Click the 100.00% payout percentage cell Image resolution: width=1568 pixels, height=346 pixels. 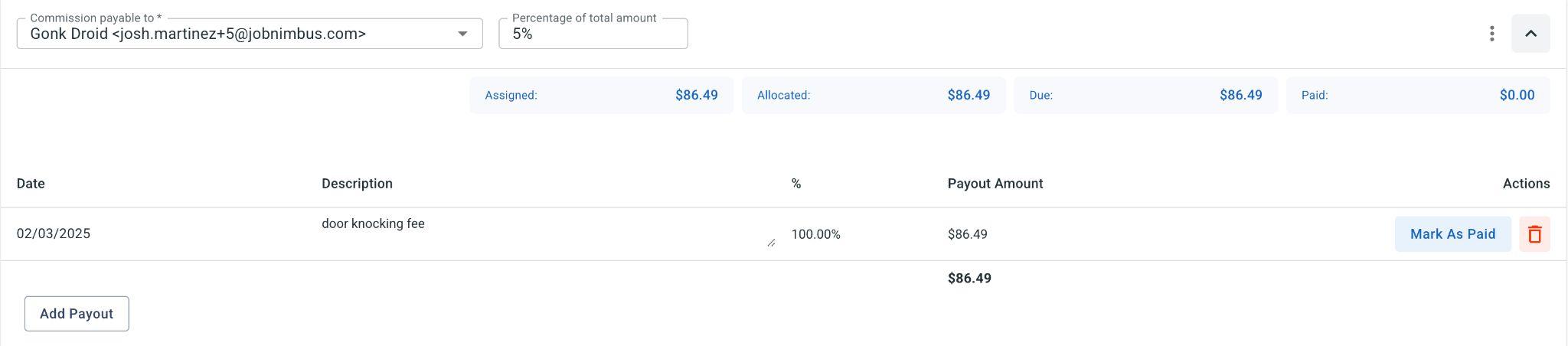[815, 234]
